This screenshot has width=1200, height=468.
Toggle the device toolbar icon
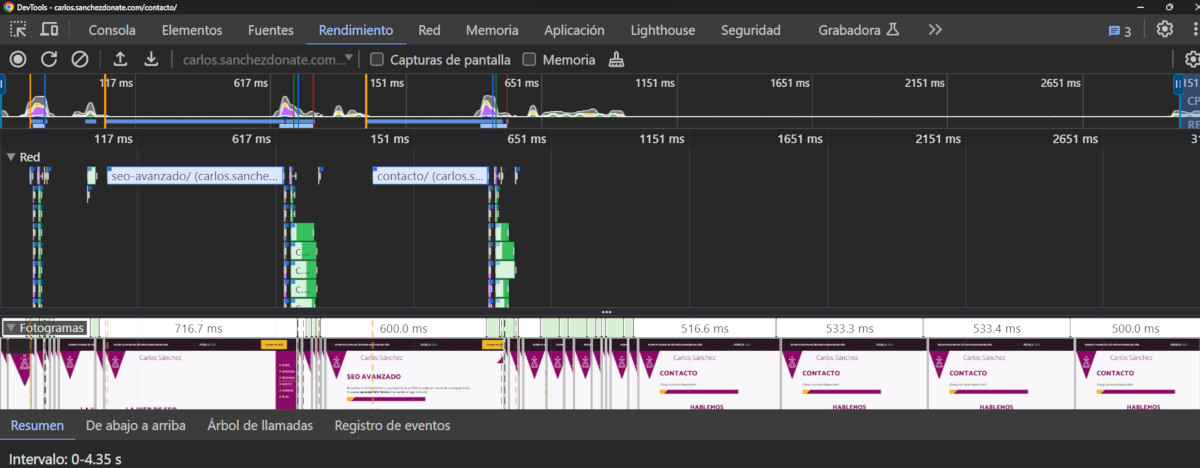48,30
